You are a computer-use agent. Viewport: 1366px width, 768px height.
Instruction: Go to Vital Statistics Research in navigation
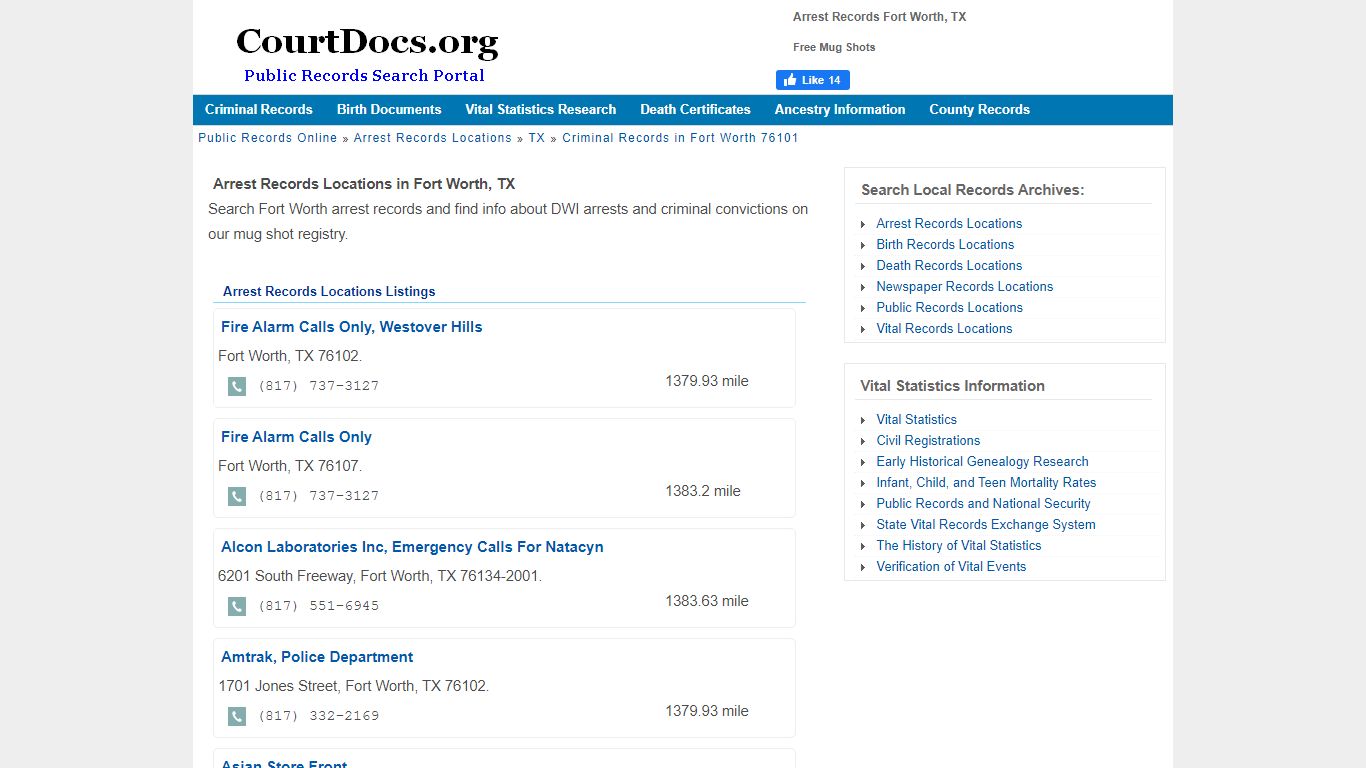[540, 109]
